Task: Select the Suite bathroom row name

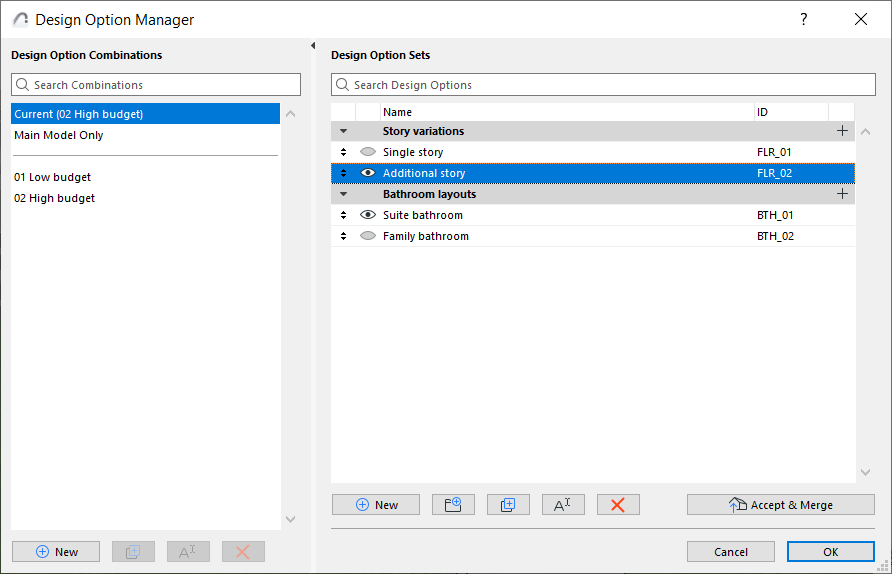Action: (x=423, y=215)
